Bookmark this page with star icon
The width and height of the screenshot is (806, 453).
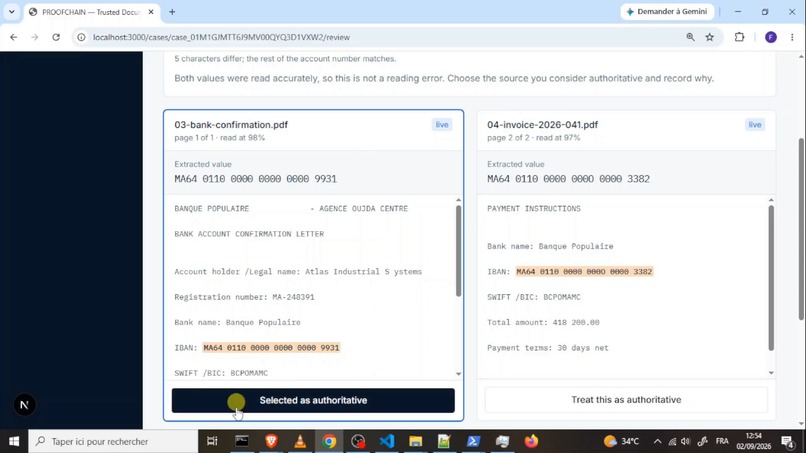pyautogui.click(x=710, y=37)
